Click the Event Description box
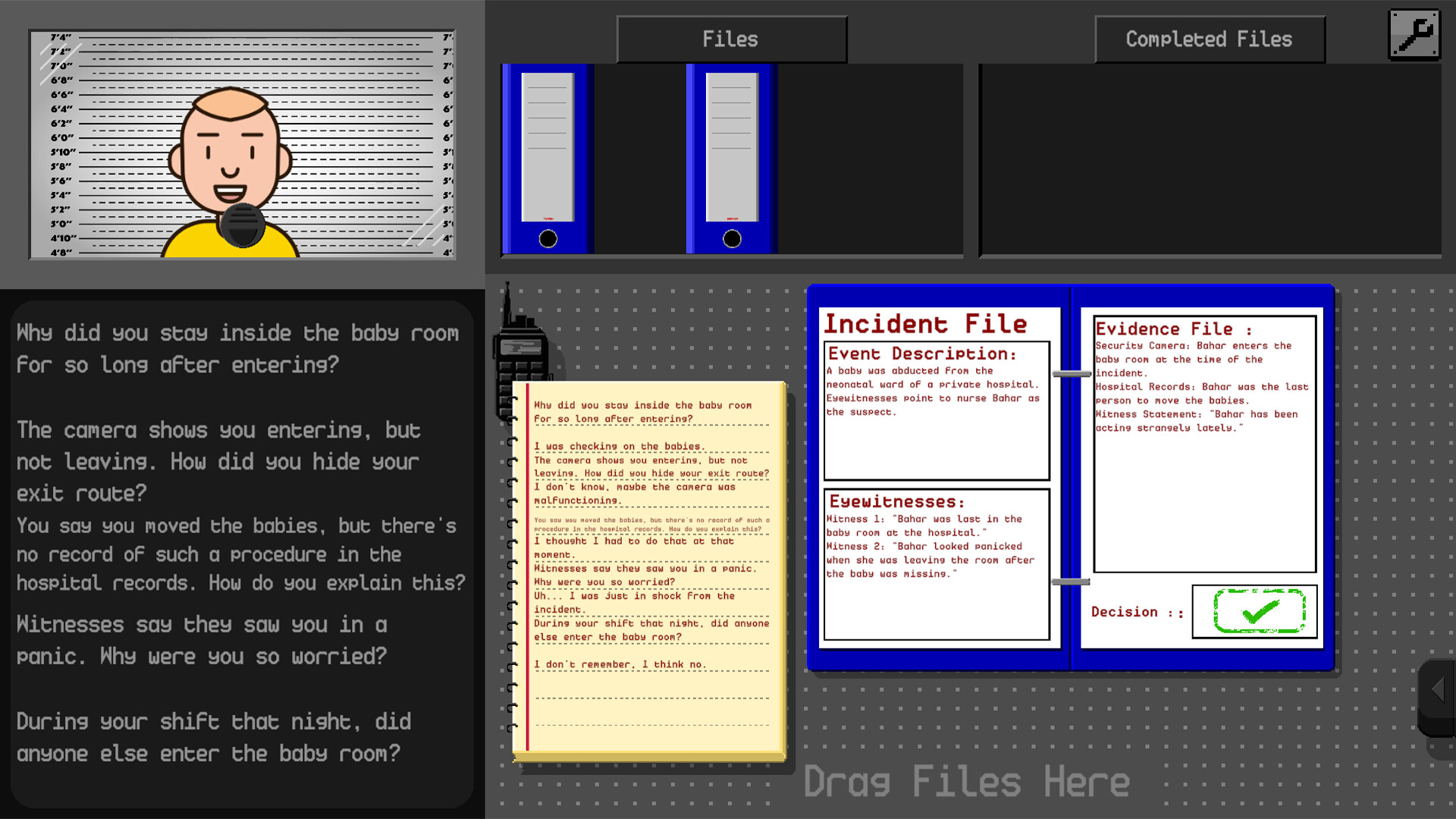Image resolution: width=1456 pixels, height=819 pixels. pyautogui.click(x=937, y=411)
